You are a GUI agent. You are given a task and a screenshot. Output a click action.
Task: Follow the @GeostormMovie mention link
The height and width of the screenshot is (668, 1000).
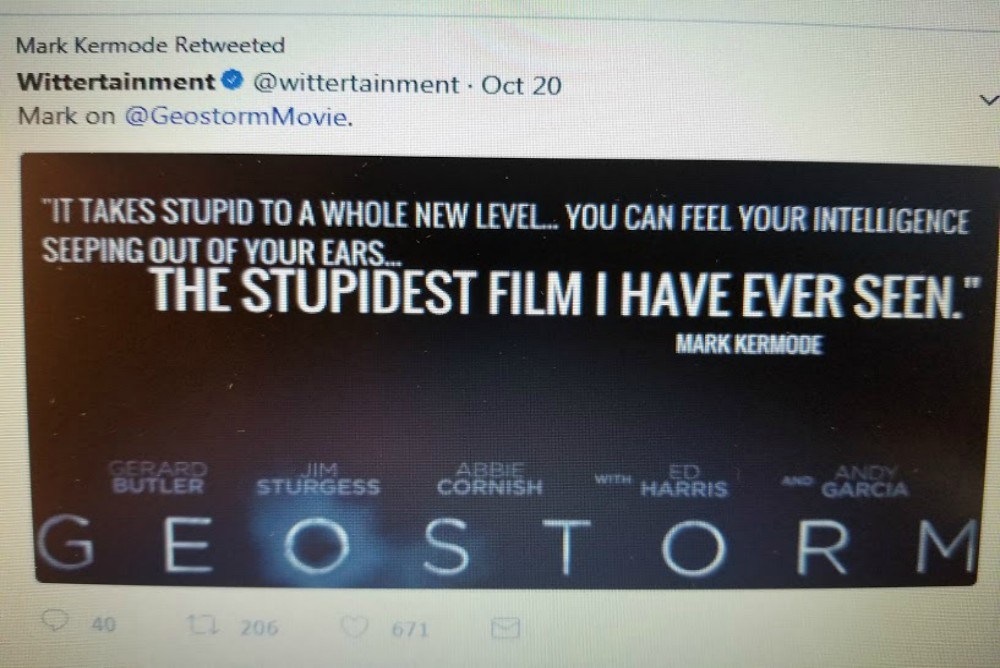tap(238, 117)
